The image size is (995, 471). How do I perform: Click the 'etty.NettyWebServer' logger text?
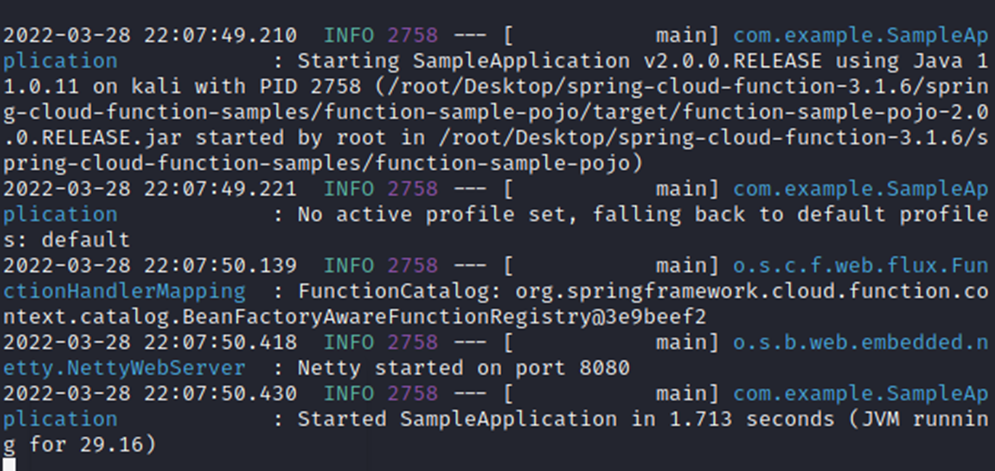124,368
